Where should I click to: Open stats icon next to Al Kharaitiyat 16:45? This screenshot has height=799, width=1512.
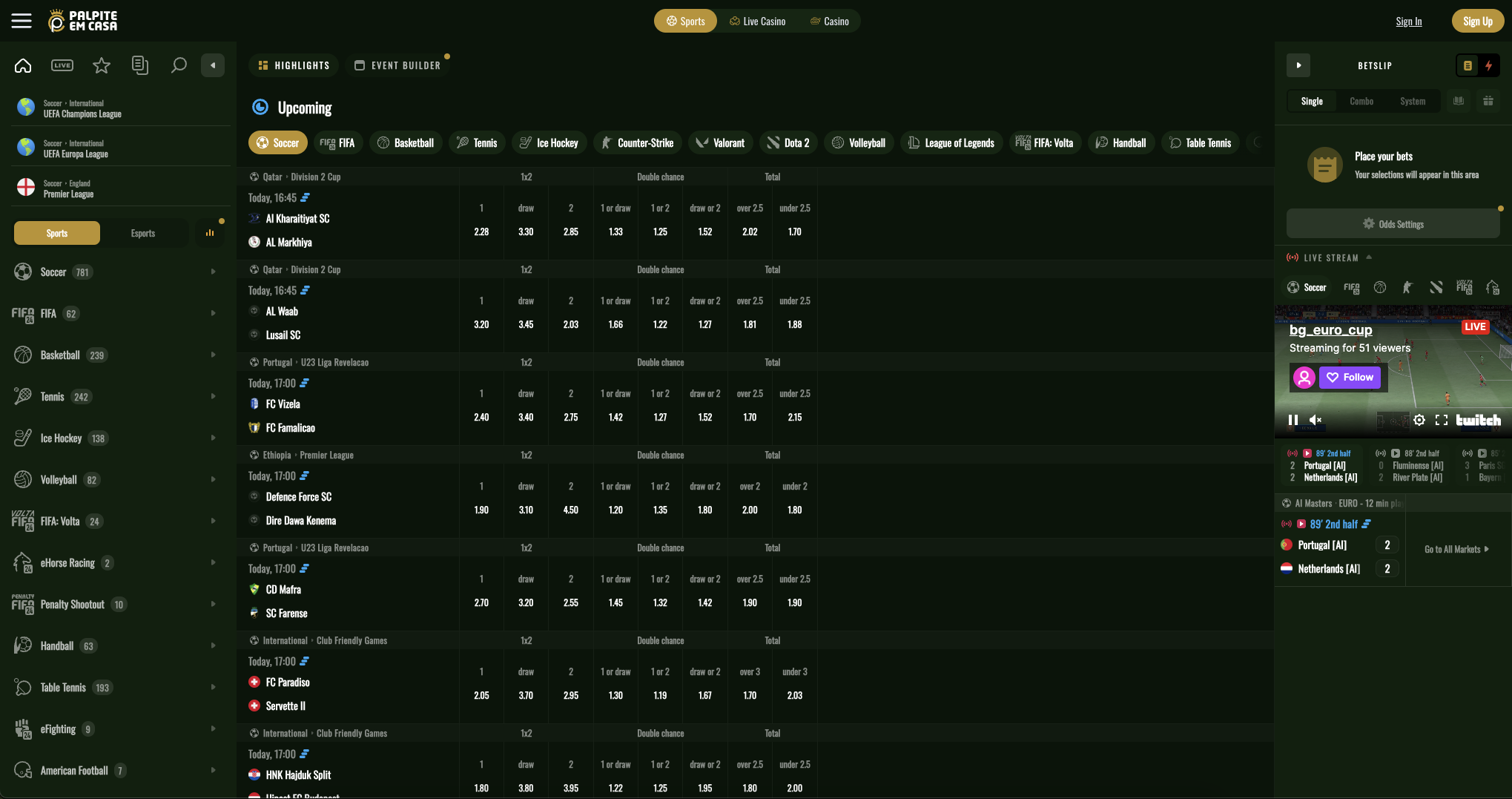305,198
